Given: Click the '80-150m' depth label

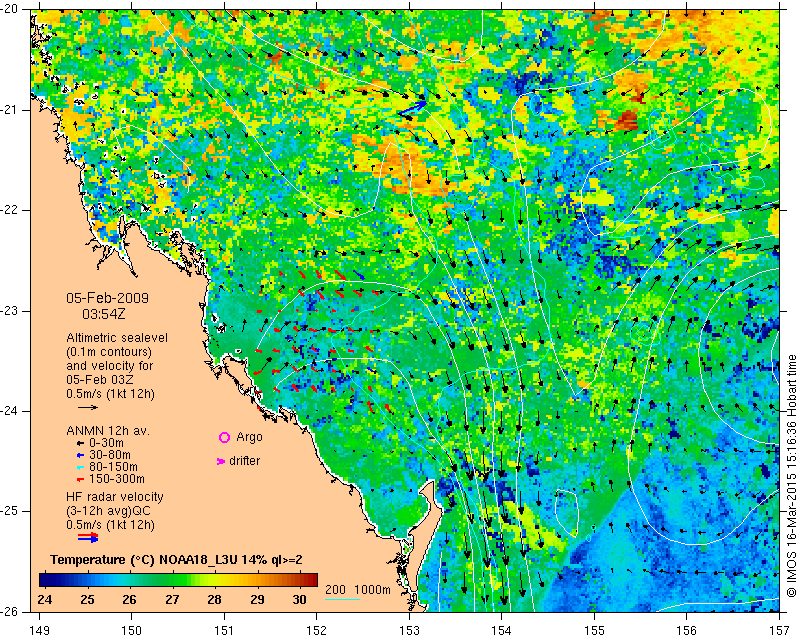Looking at the screenshot, I should tap(113, 467).
